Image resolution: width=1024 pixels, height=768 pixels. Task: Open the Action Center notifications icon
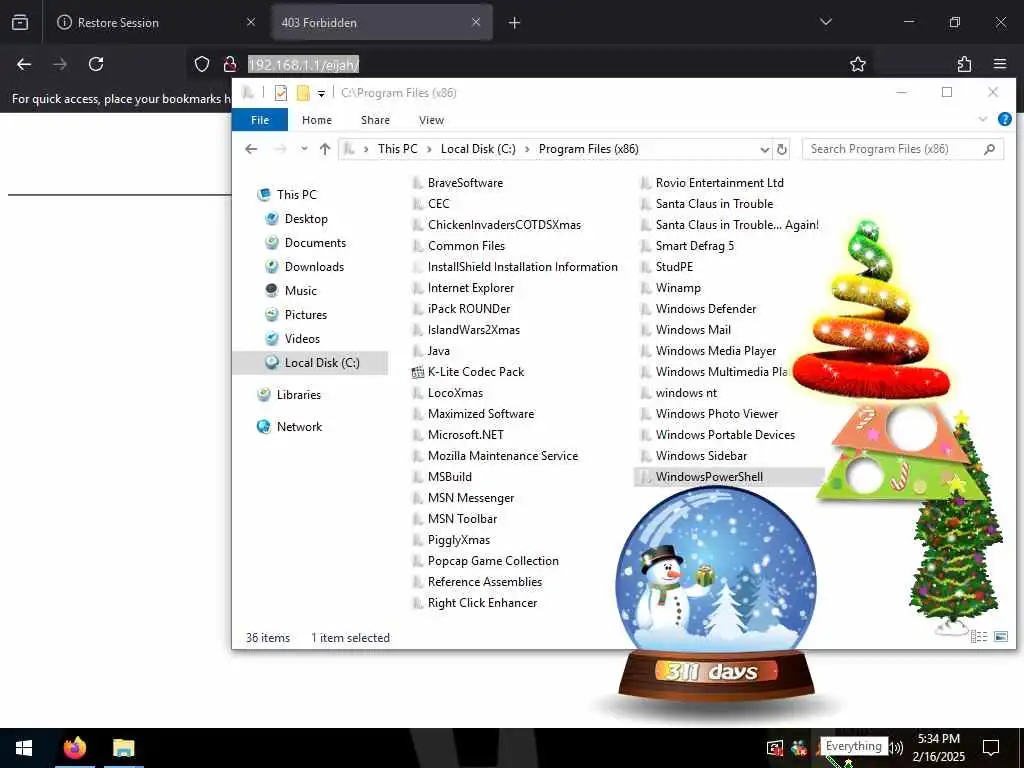pyautogui.click(x=991, y=748)
